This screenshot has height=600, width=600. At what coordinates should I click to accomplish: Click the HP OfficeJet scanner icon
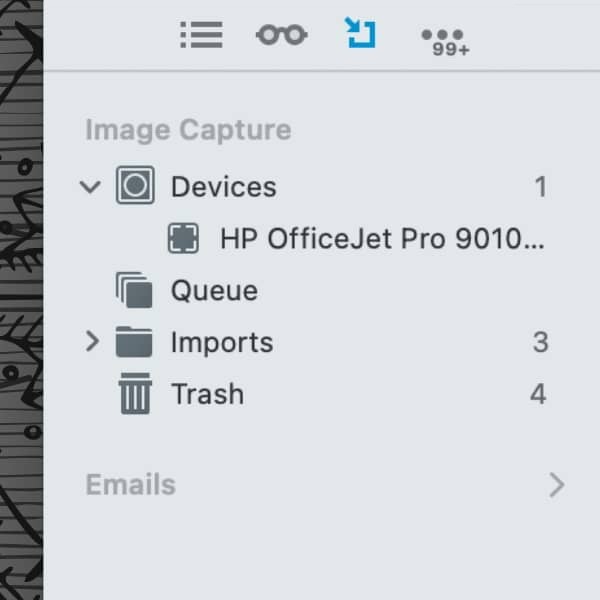(183, 238)
